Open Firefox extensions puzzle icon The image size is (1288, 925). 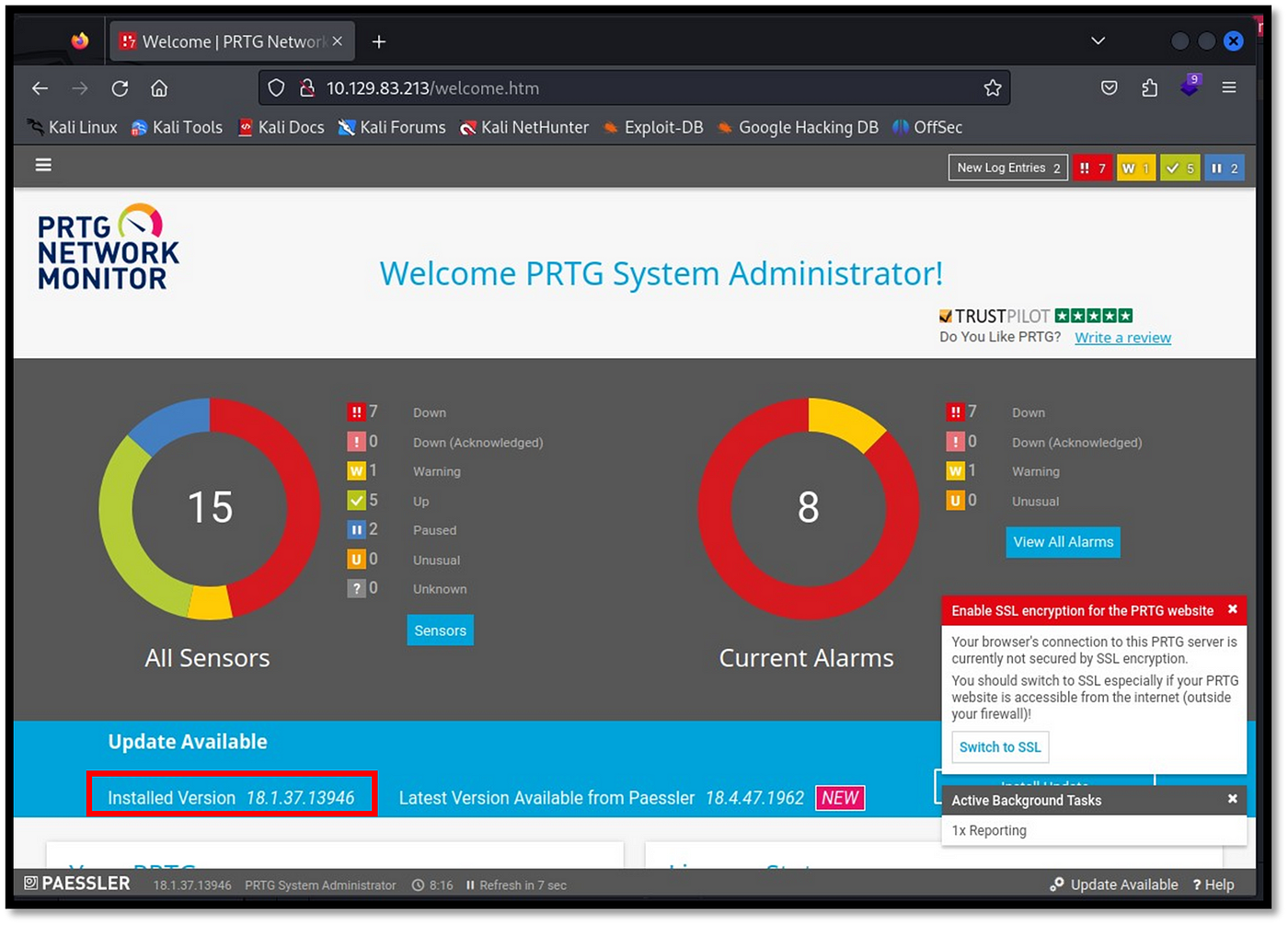pos(1150,88)
